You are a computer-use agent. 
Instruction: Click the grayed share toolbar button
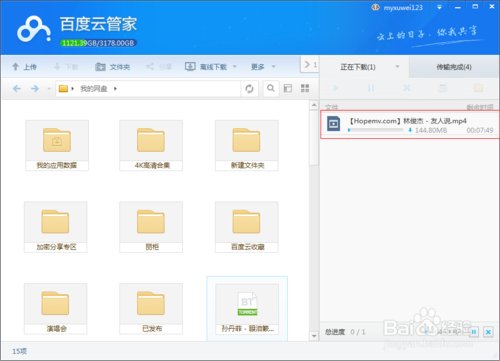159,67
